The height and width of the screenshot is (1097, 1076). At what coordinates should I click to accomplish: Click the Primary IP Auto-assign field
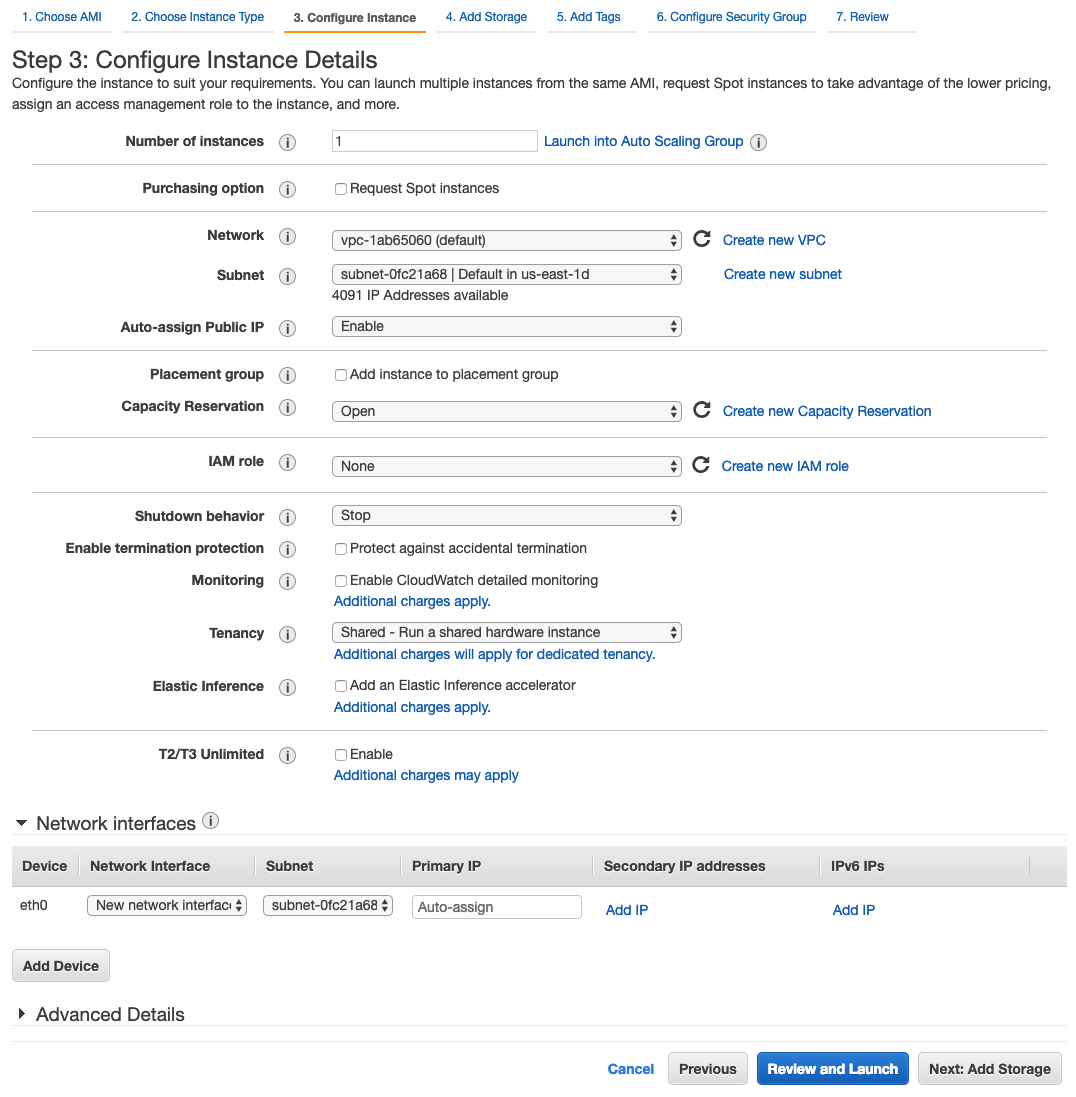tap(496, 906)
